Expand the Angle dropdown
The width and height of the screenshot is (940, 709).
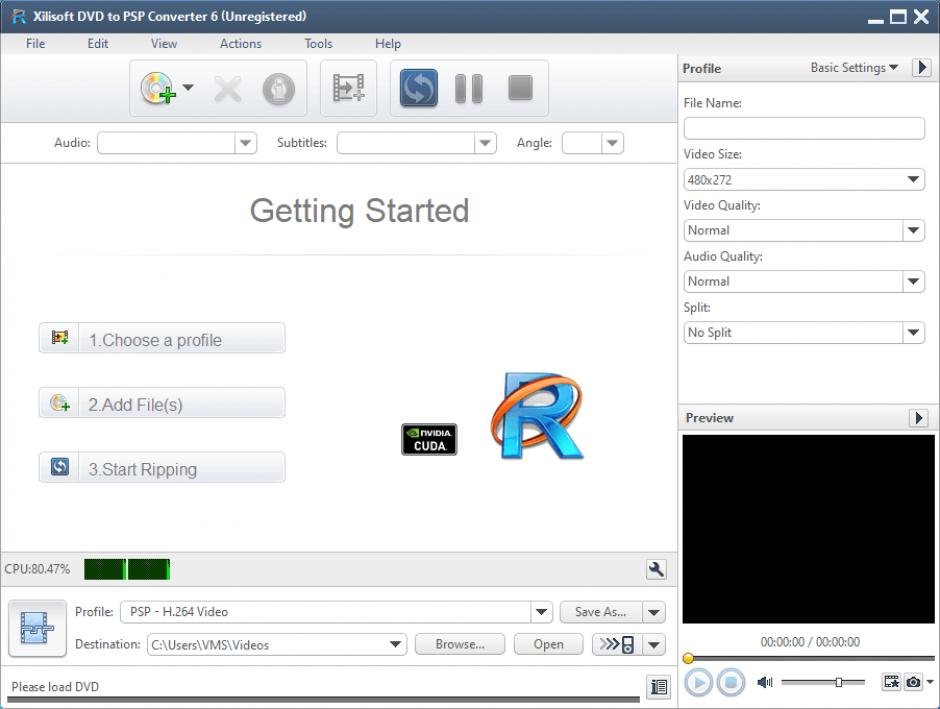(612, 143)
